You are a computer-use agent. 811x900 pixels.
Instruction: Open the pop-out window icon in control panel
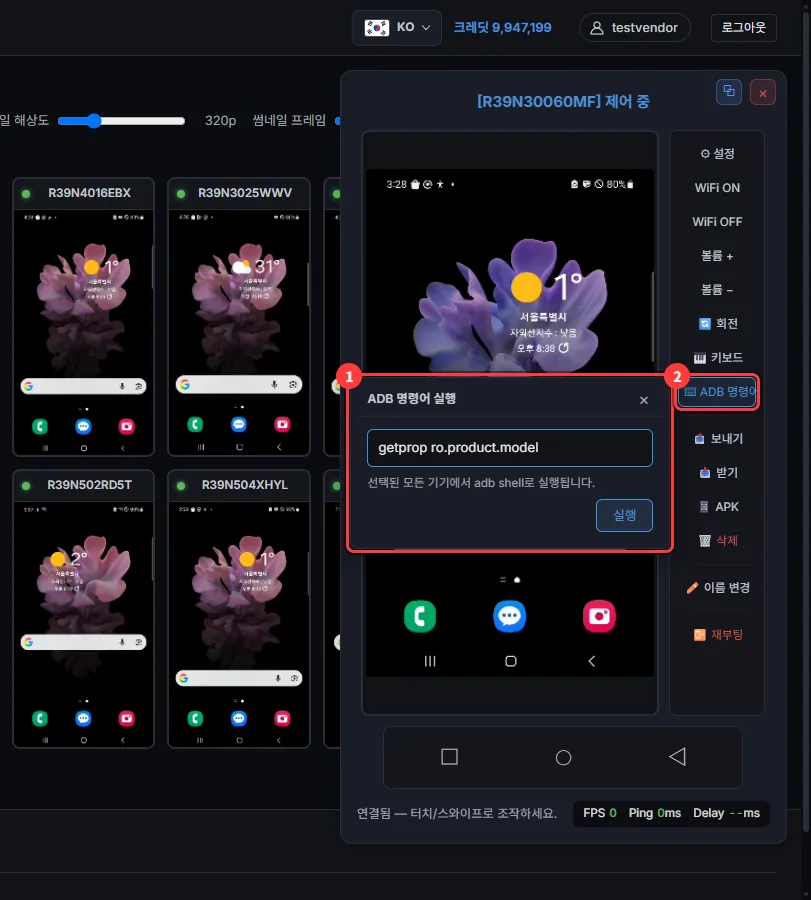point(729,92)
